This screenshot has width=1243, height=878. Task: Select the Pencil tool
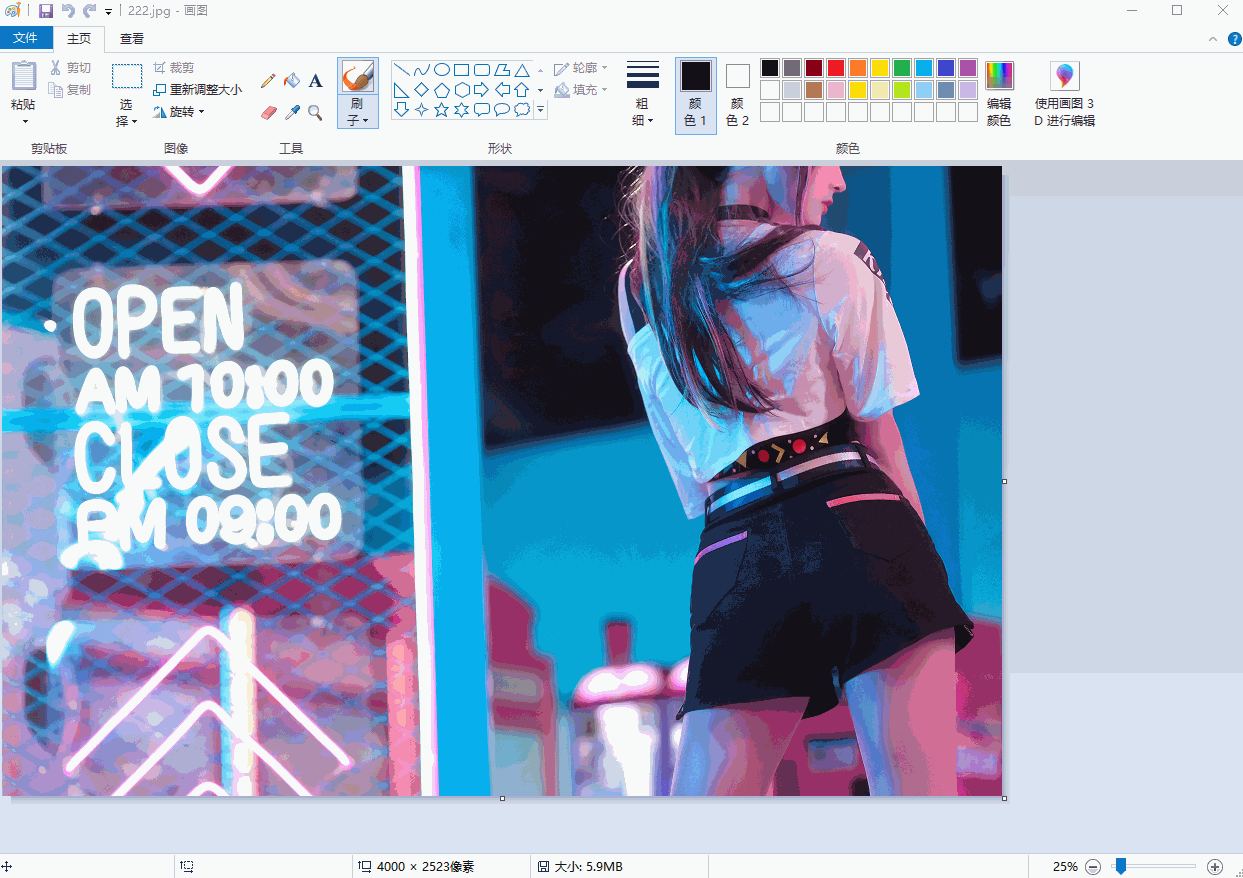pyautogui.click(x=268, y=81)
